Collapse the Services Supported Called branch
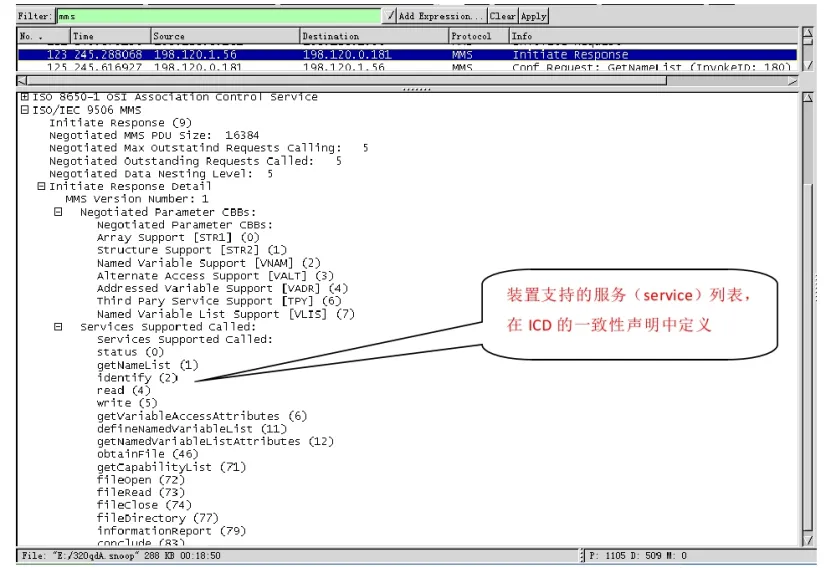The height and width of the screenshot is (568, 831). click(58, 327)
